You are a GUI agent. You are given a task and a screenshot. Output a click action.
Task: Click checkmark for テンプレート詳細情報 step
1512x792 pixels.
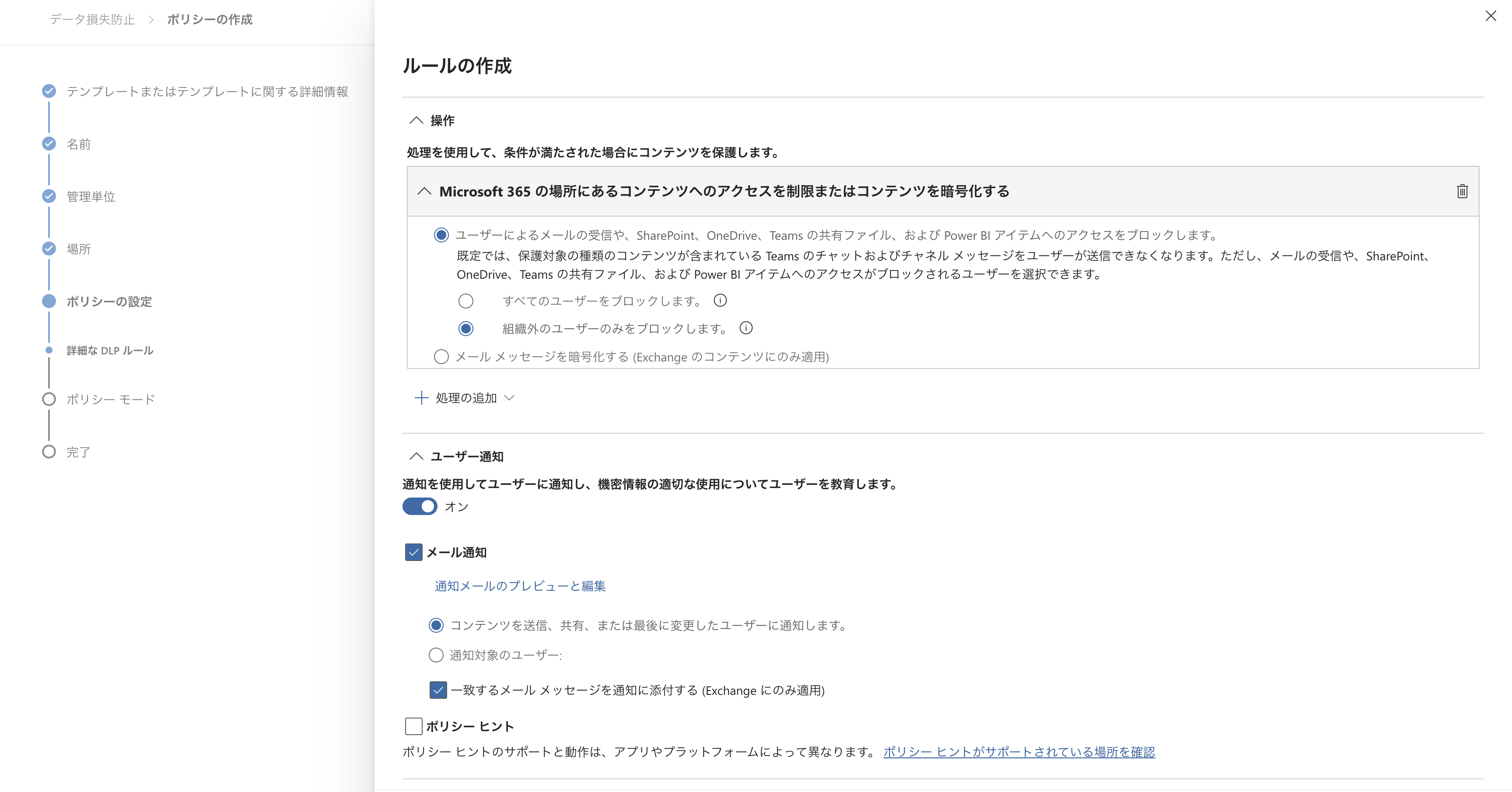pos(49,91)
